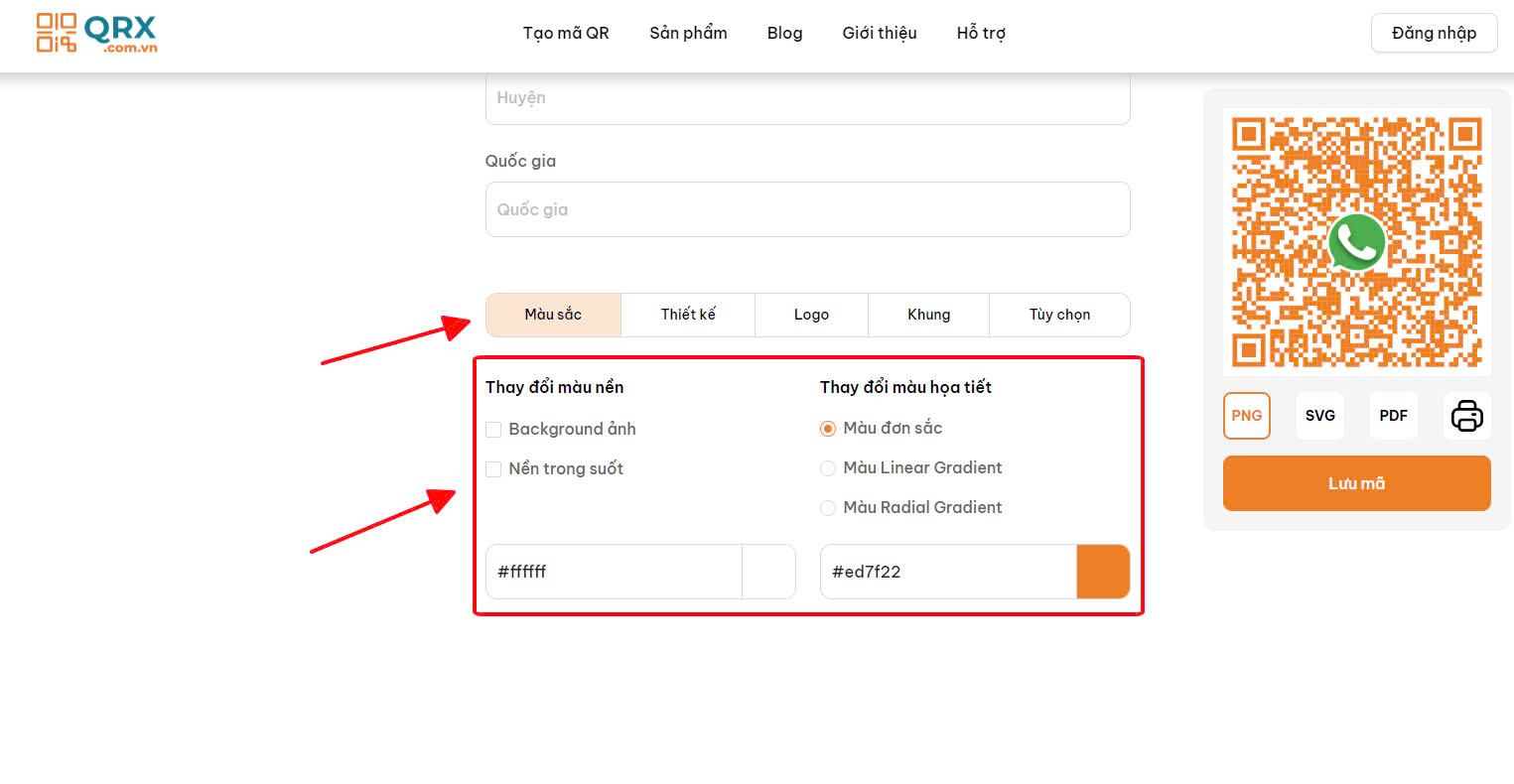Click the Lưu mã button

[1356, 483]
